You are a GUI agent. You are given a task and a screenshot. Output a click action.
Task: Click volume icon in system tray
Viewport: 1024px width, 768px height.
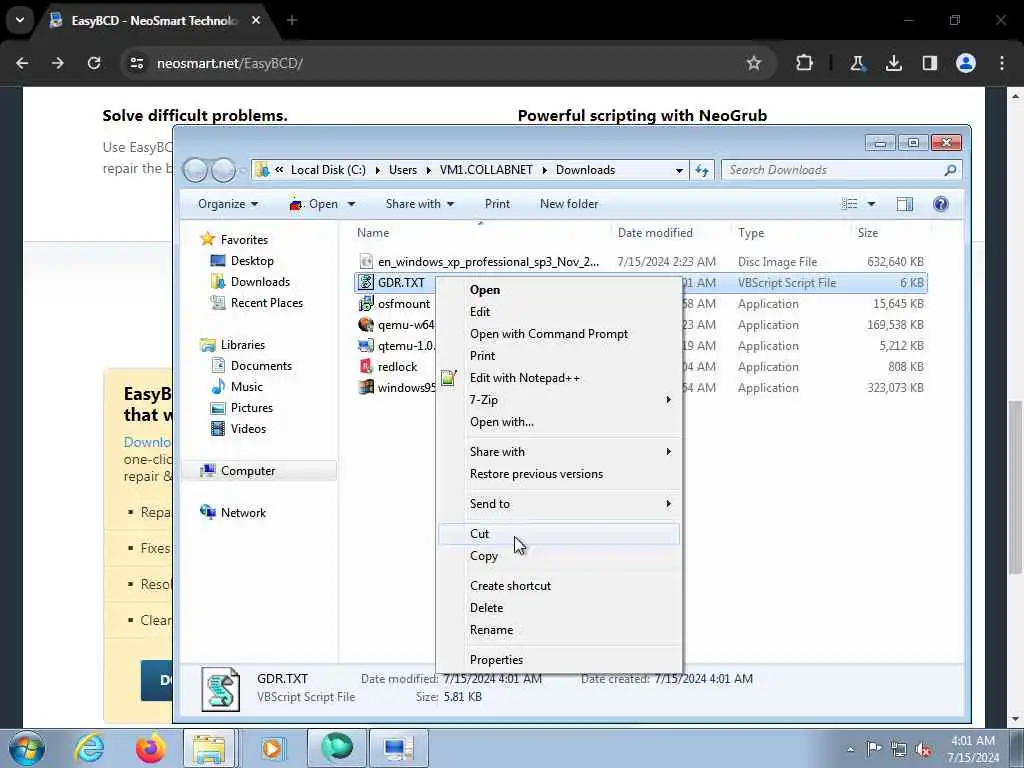point(923,749)
